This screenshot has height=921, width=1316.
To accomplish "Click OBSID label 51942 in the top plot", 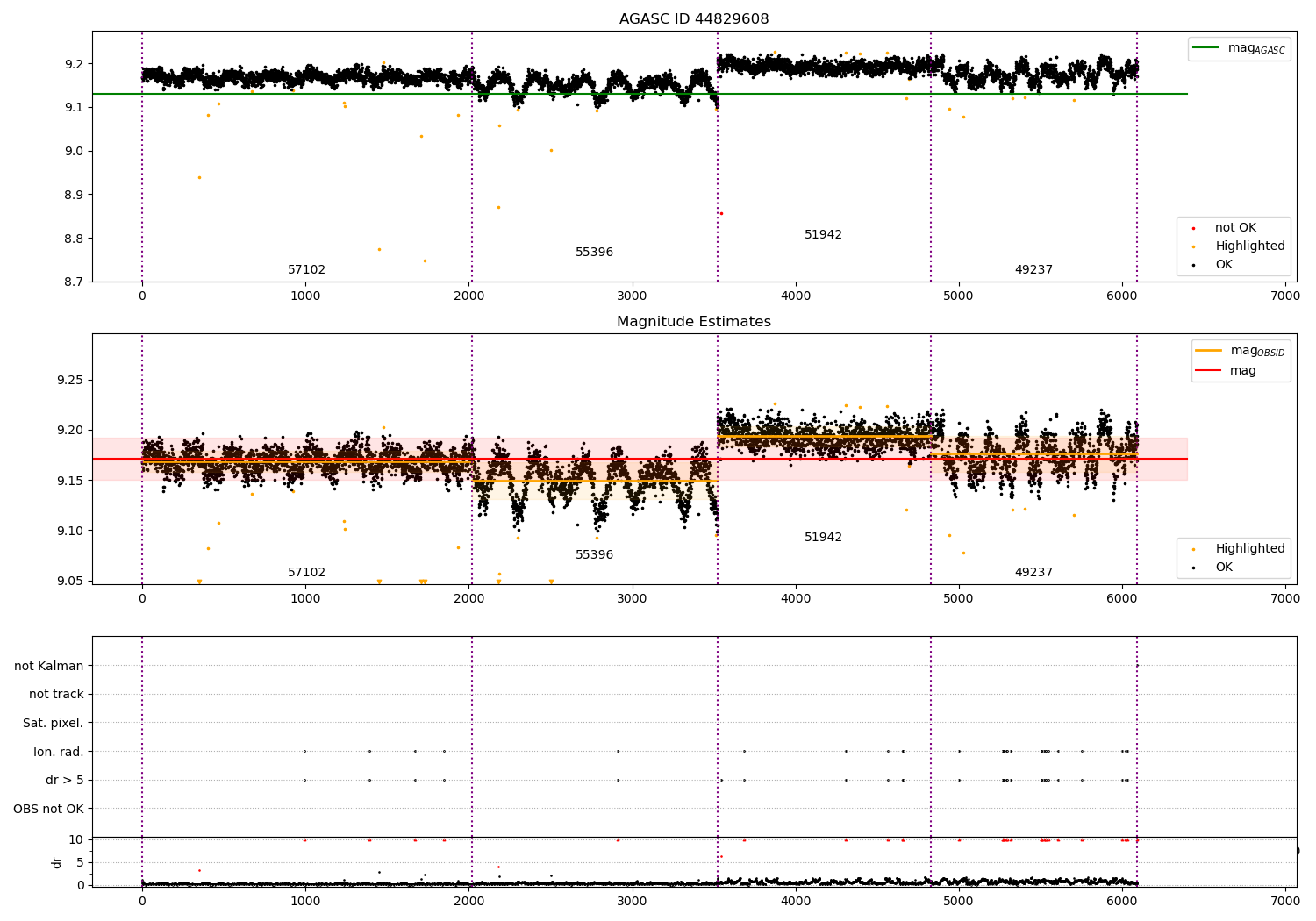I will 823,235.
